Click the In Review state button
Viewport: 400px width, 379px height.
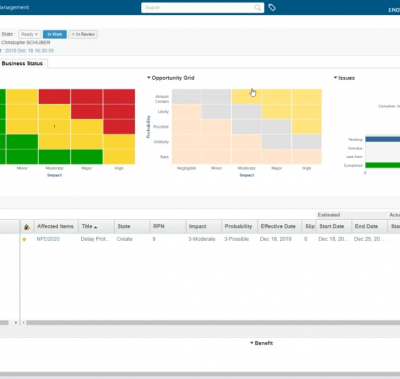click(83, 34)
